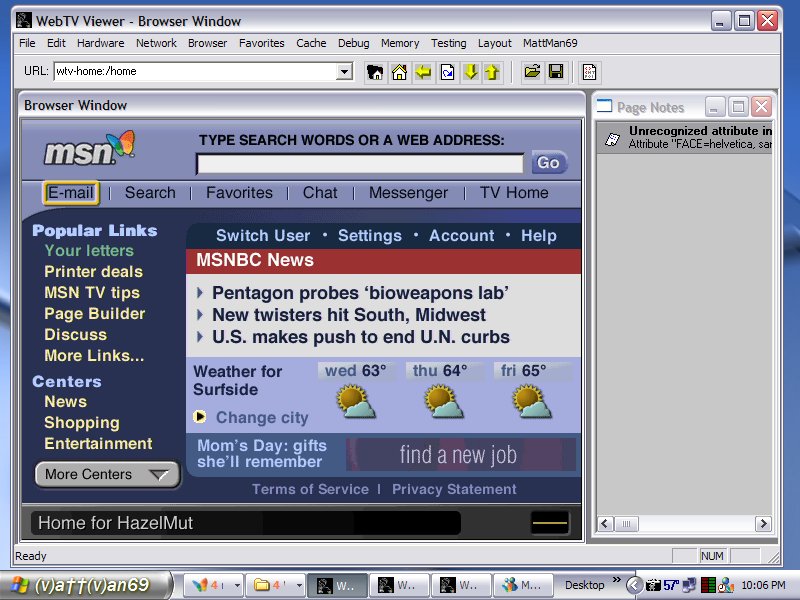Click the Friday weather sun icon
Viewport: 800px width, 600px height.
pos(532,402)
